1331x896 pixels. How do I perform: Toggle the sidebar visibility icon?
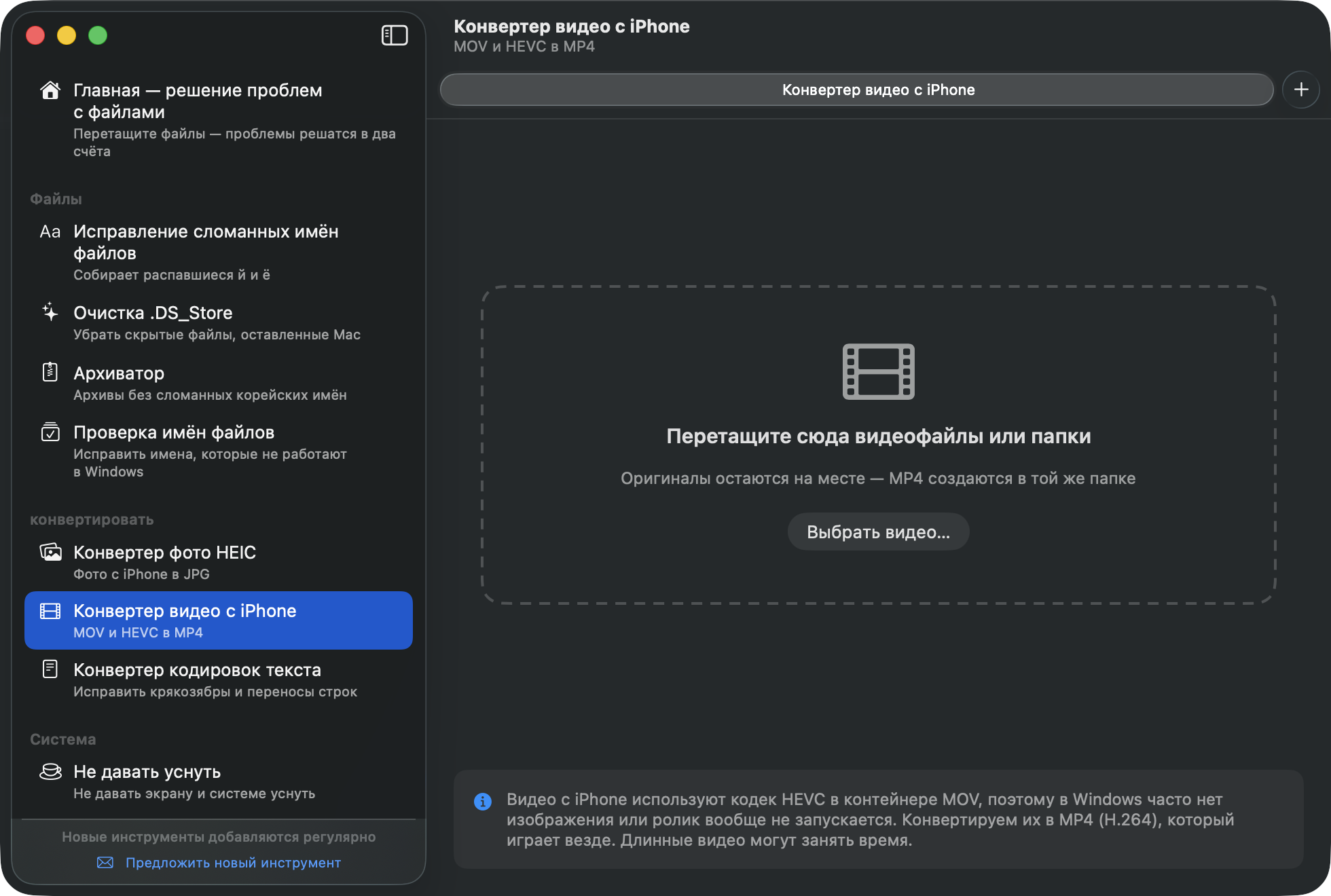pyautogui.click(x=395, y=35)
